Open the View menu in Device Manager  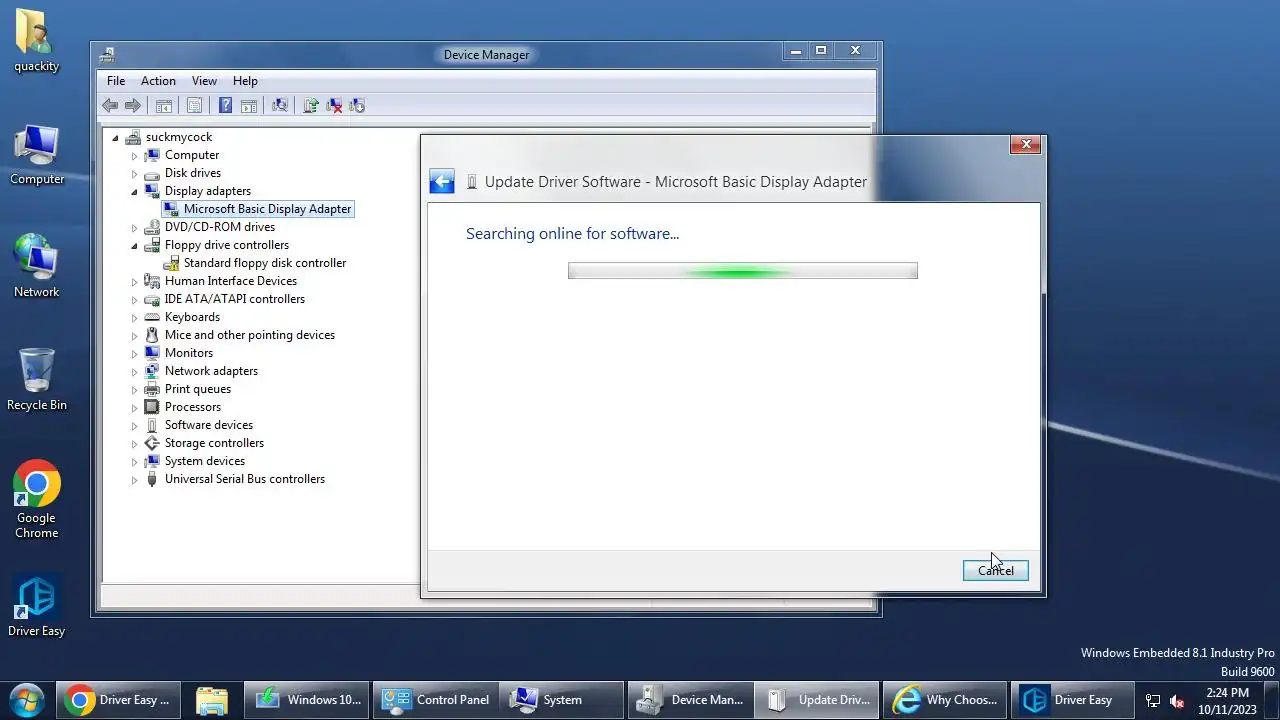pyautogui.click(x=204, y=81)
